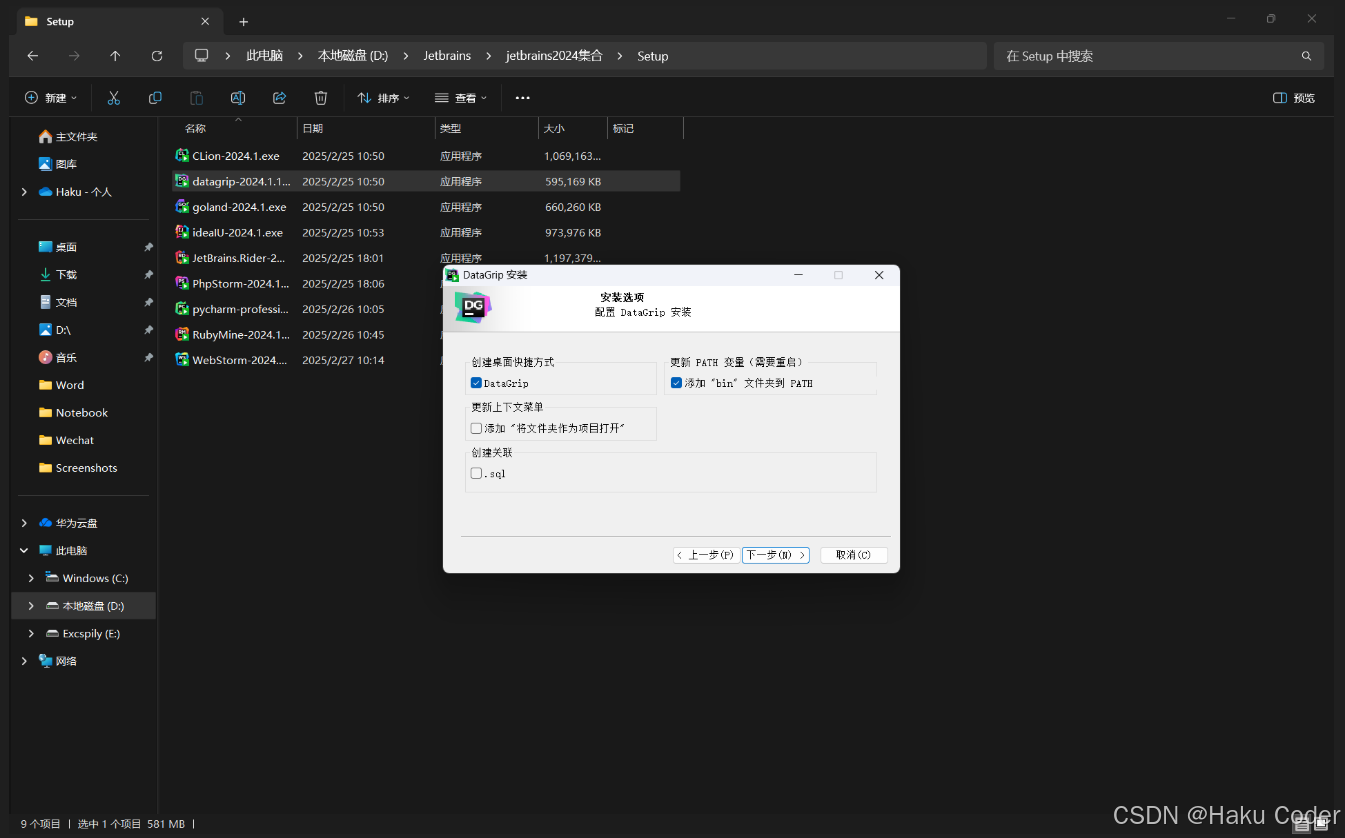Viewport: 1345px width, 838px height.
Task: Click the Copy icon in toolbar
Action: click(x=155, y=98)
